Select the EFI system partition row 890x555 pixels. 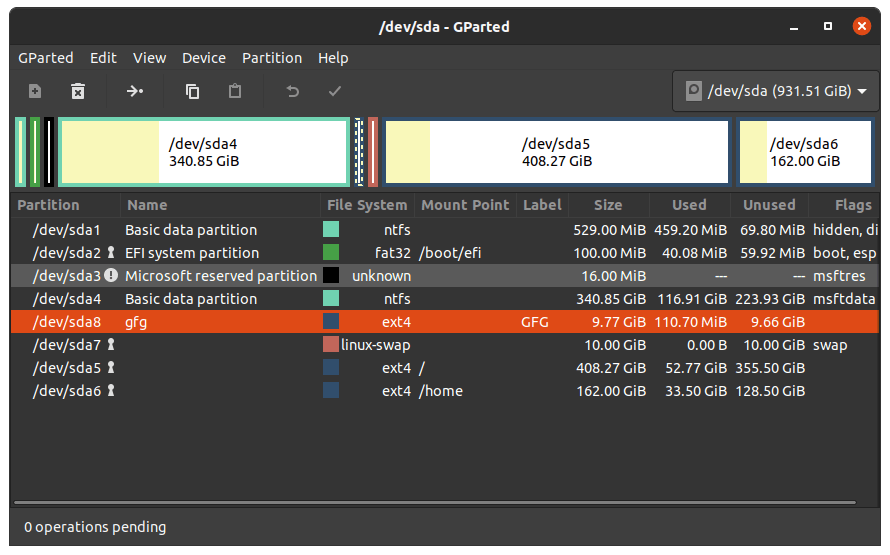click(x=444, y=252)
